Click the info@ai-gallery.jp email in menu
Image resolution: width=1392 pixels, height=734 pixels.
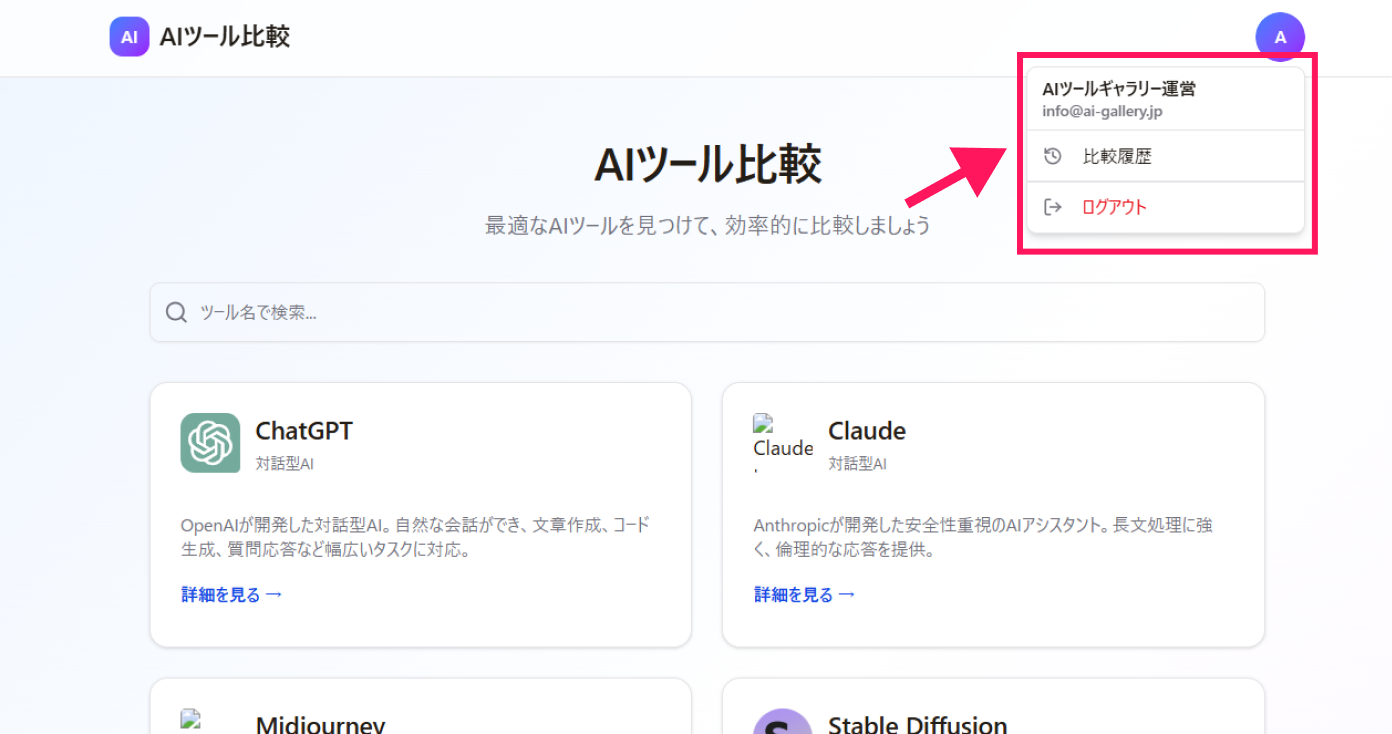pos(1101,111)
